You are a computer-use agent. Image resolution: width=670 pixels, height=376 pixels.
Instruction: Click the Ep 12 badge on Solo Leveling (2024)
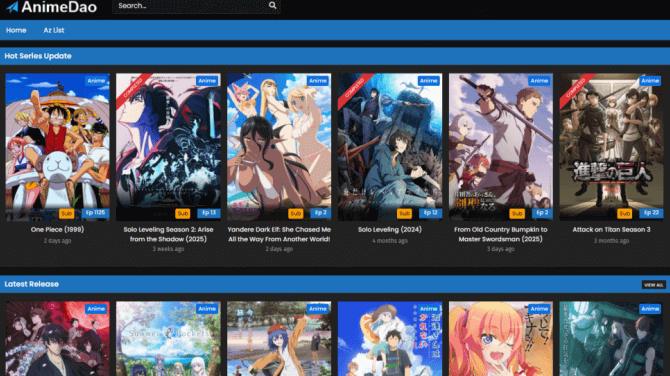(430, 213)
